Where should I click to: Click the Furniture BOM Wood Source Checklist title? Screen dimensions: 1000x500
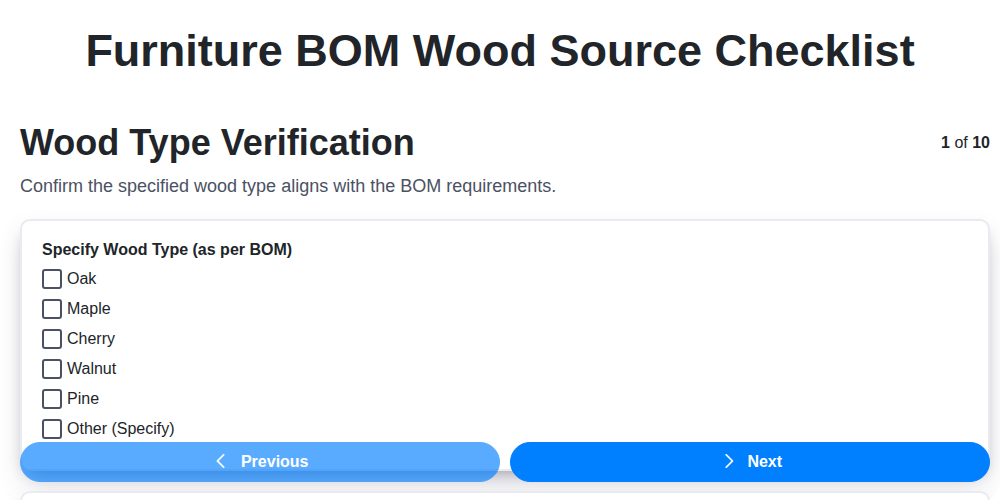[500, 51]
